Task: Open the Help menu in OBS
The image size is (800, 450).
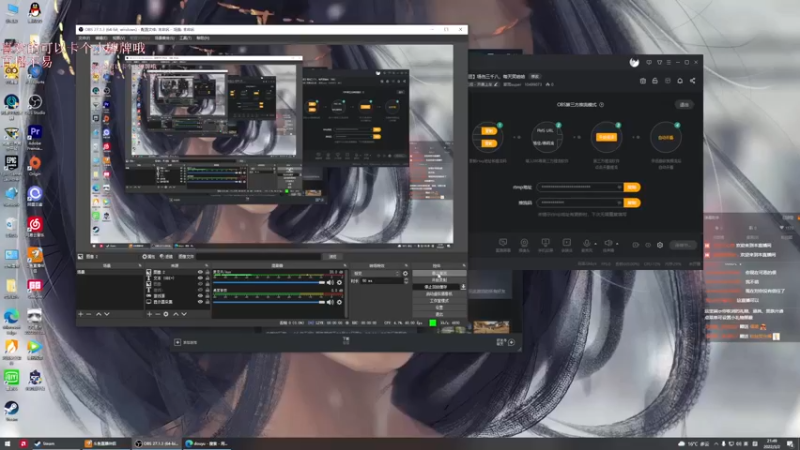Action: (x=203, y=38)
